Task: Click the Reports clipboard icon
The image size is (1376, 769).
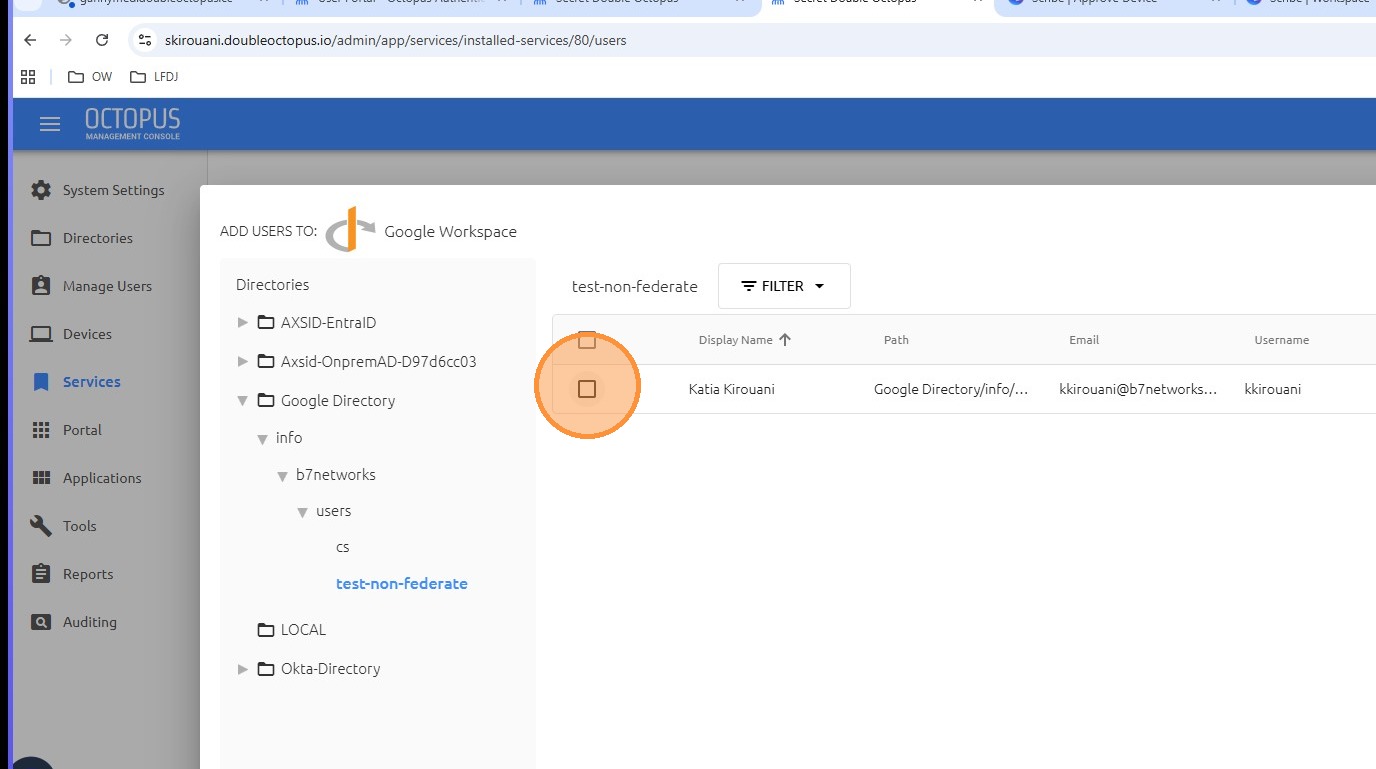Action: [x=41, y=574]
